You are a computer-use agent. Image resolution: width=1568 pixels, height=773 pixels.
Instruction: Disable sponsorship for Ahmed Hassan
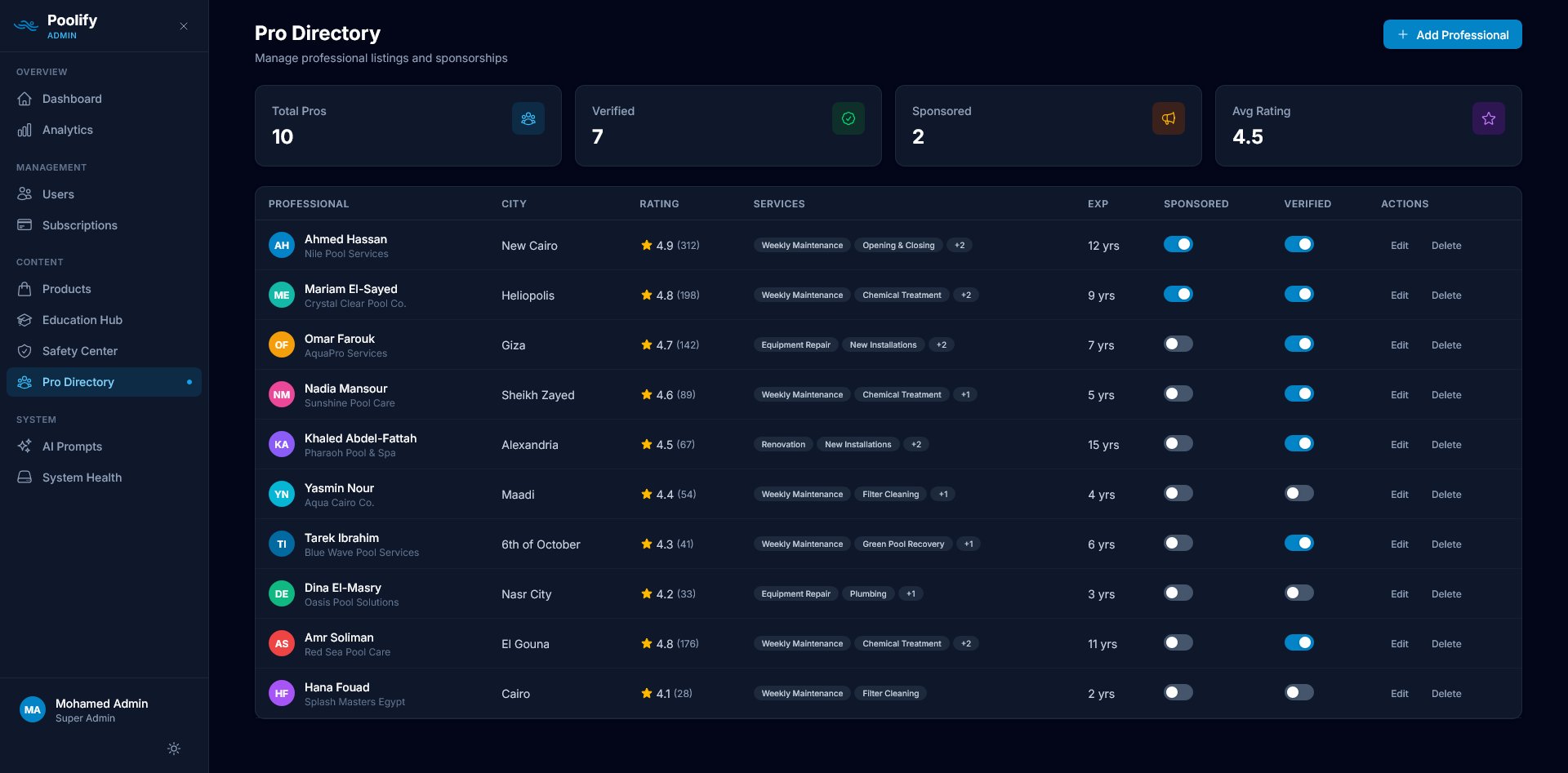pyautogui.click(x=1178, y=243)
